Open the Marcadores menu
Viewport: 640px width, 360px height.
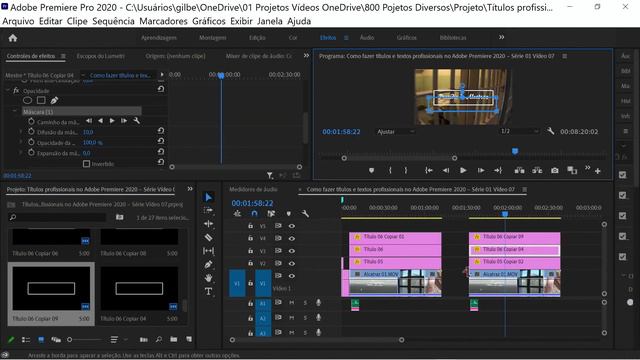tap(163, 21)
